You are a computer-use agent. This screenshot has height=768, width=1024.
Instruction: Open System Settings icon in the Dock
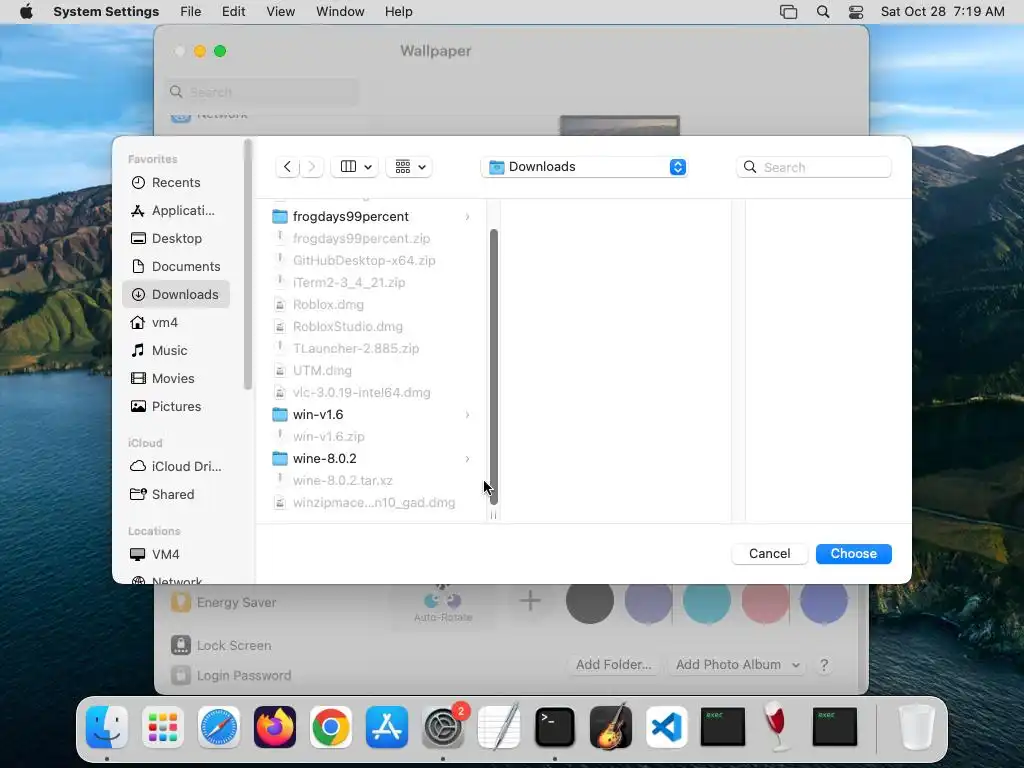click(x=443, y=727)
